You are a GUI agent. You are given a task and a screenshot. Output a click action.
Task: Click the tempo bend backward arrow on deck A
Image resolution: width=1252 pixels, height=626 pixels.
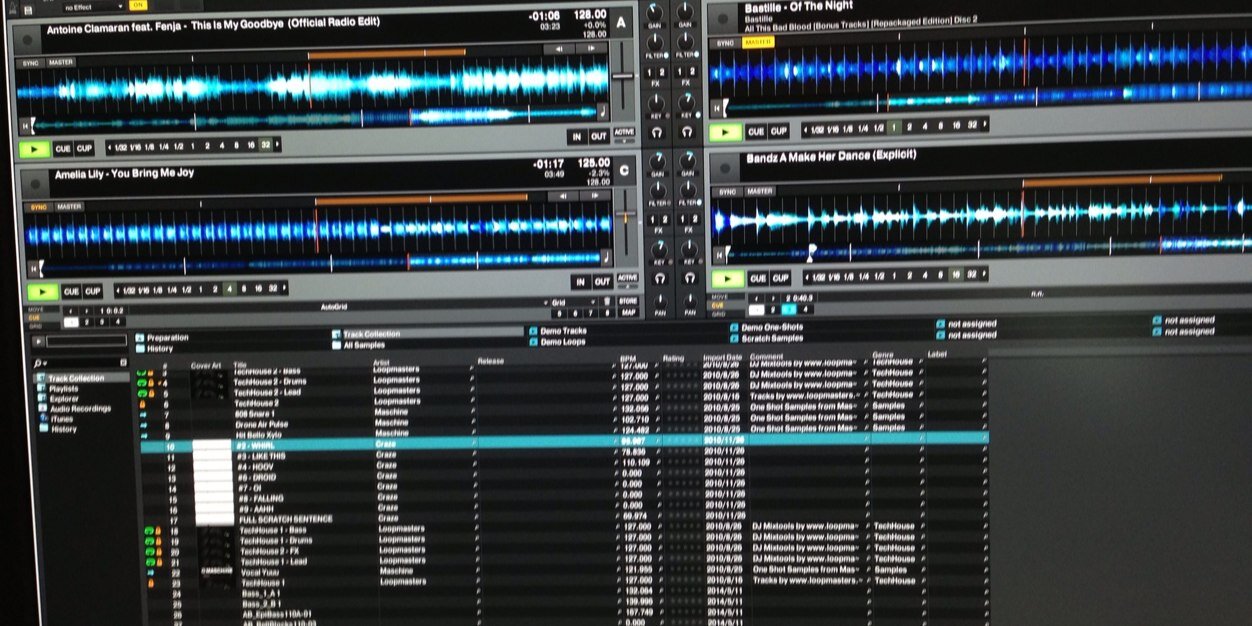tap(561, 49)
